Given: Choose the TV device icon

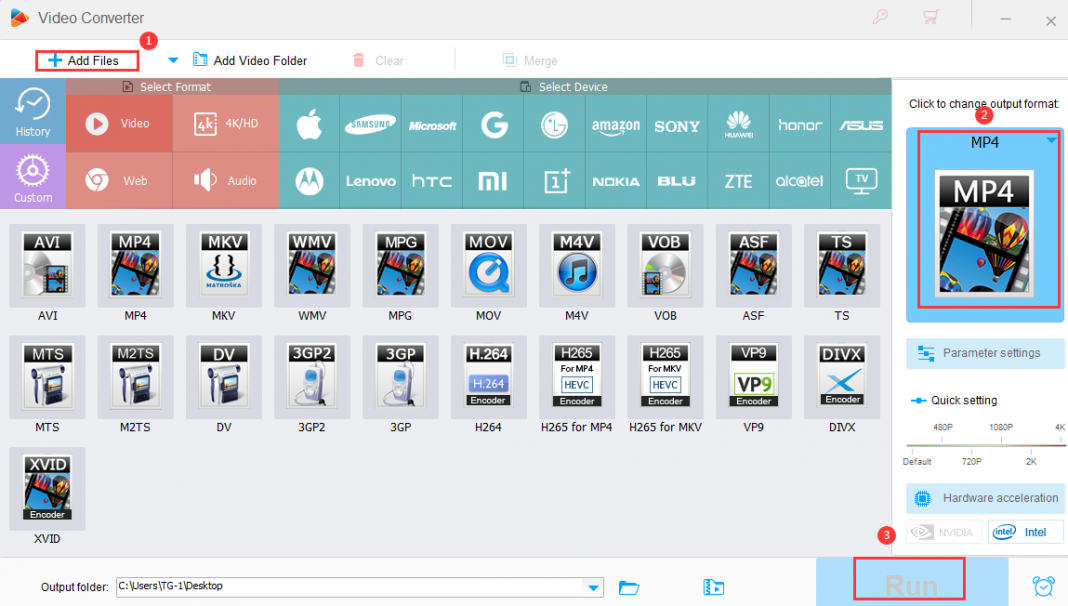Looking at the screenshot, I should click(x=861, y=180).
